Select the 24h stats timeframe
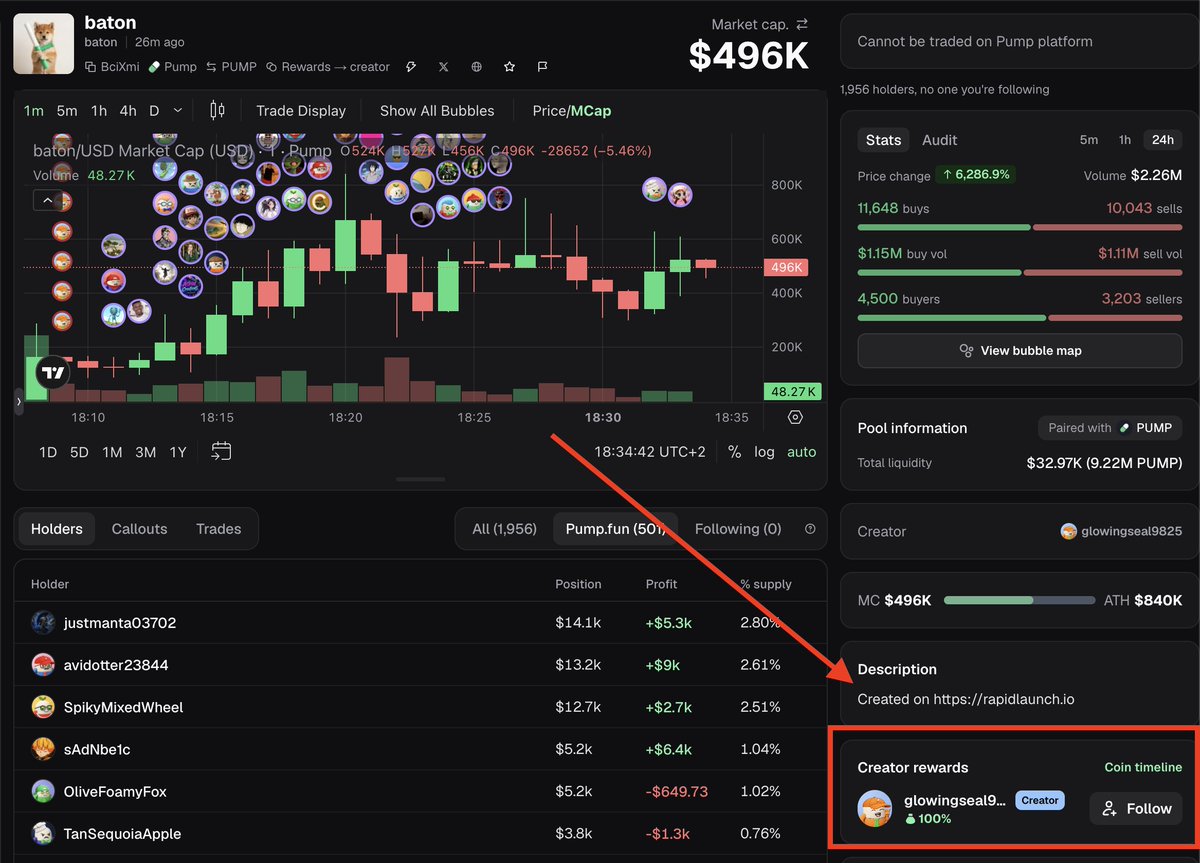The height and width of the screenshot is (863, 1200). pos(1162,140)
